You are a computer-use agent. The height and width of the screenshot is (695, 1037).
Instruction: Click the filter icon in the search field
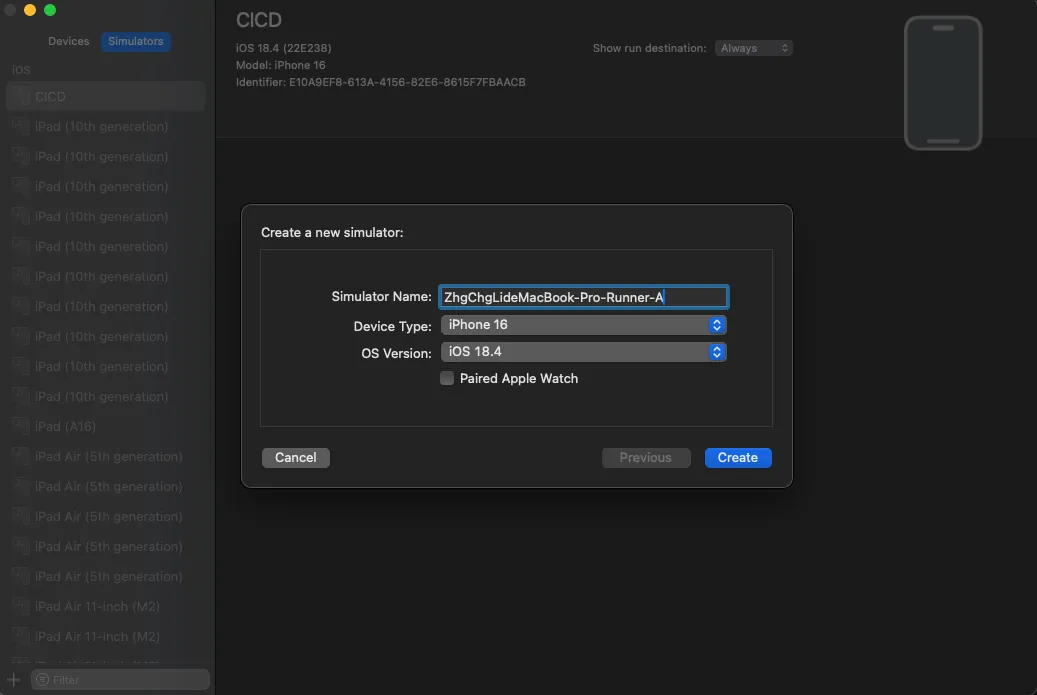pos(42,680)
